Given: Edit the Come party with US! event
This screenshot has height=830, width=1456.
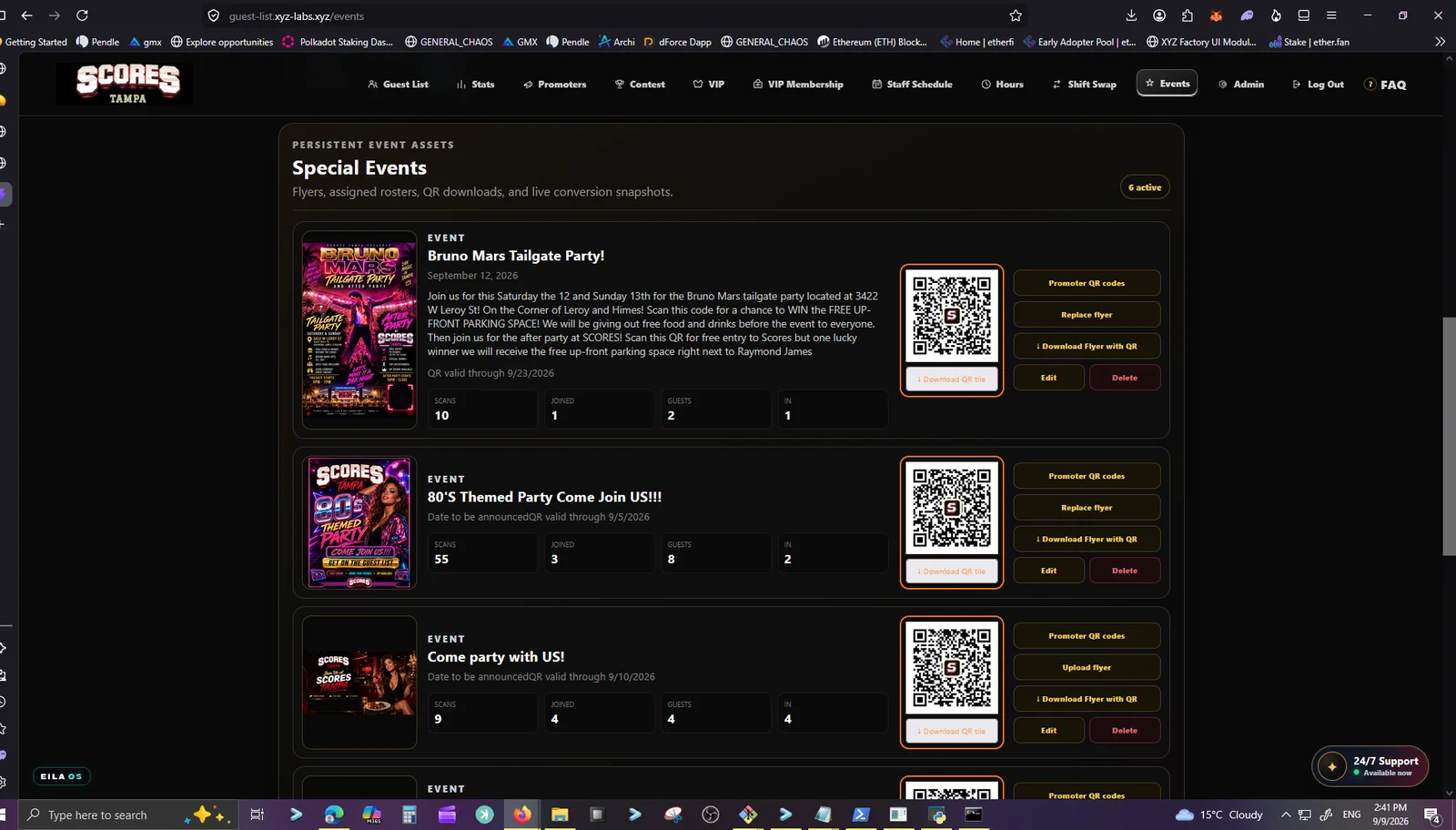Looking at the screenshot, I should tap(1048, 731).
